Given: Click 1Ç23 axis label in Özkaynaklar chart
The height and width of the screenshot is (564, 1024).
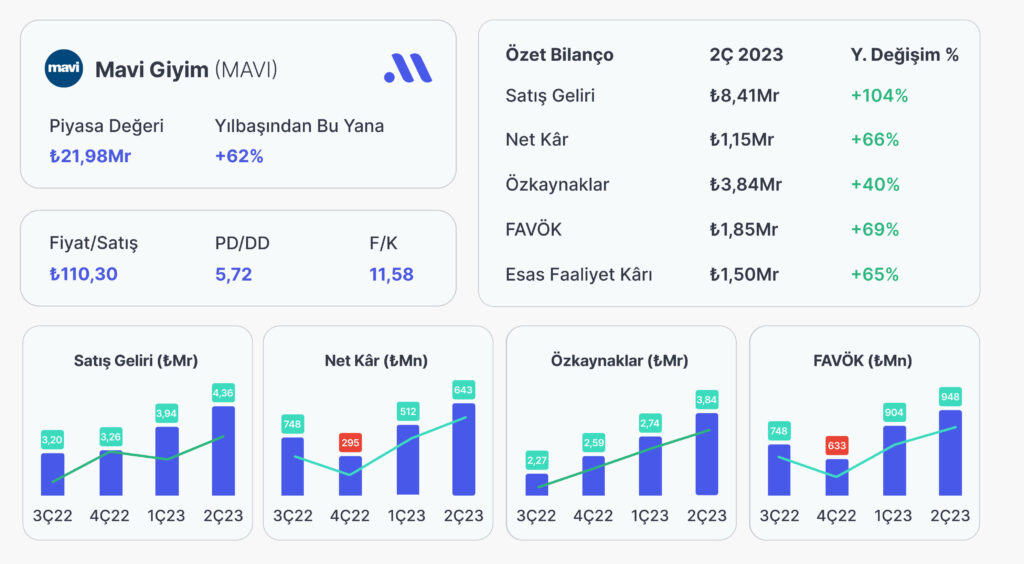Looking at the screenshot, I should pos(650,516).
